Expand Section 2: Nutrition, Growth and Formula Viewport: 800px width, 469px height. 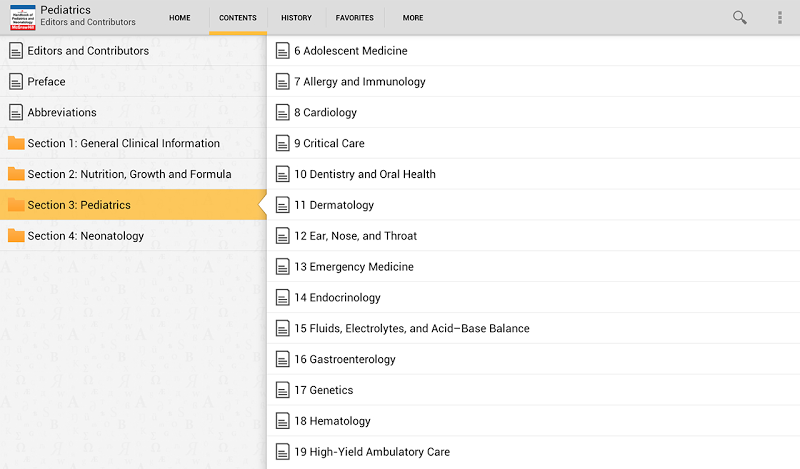coord(129,175)
